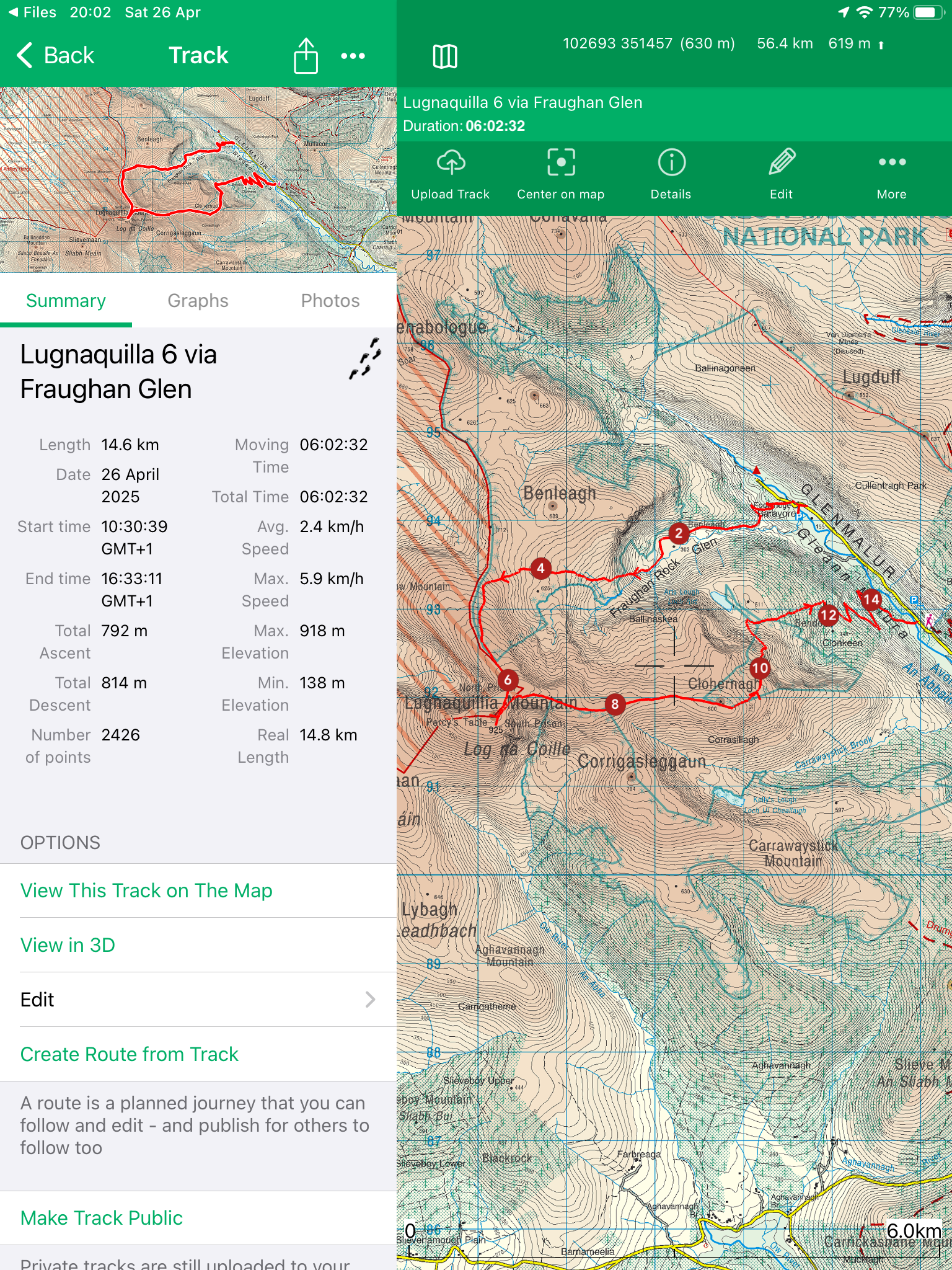Tap the track preview map thumbnail

click(198, 180)
